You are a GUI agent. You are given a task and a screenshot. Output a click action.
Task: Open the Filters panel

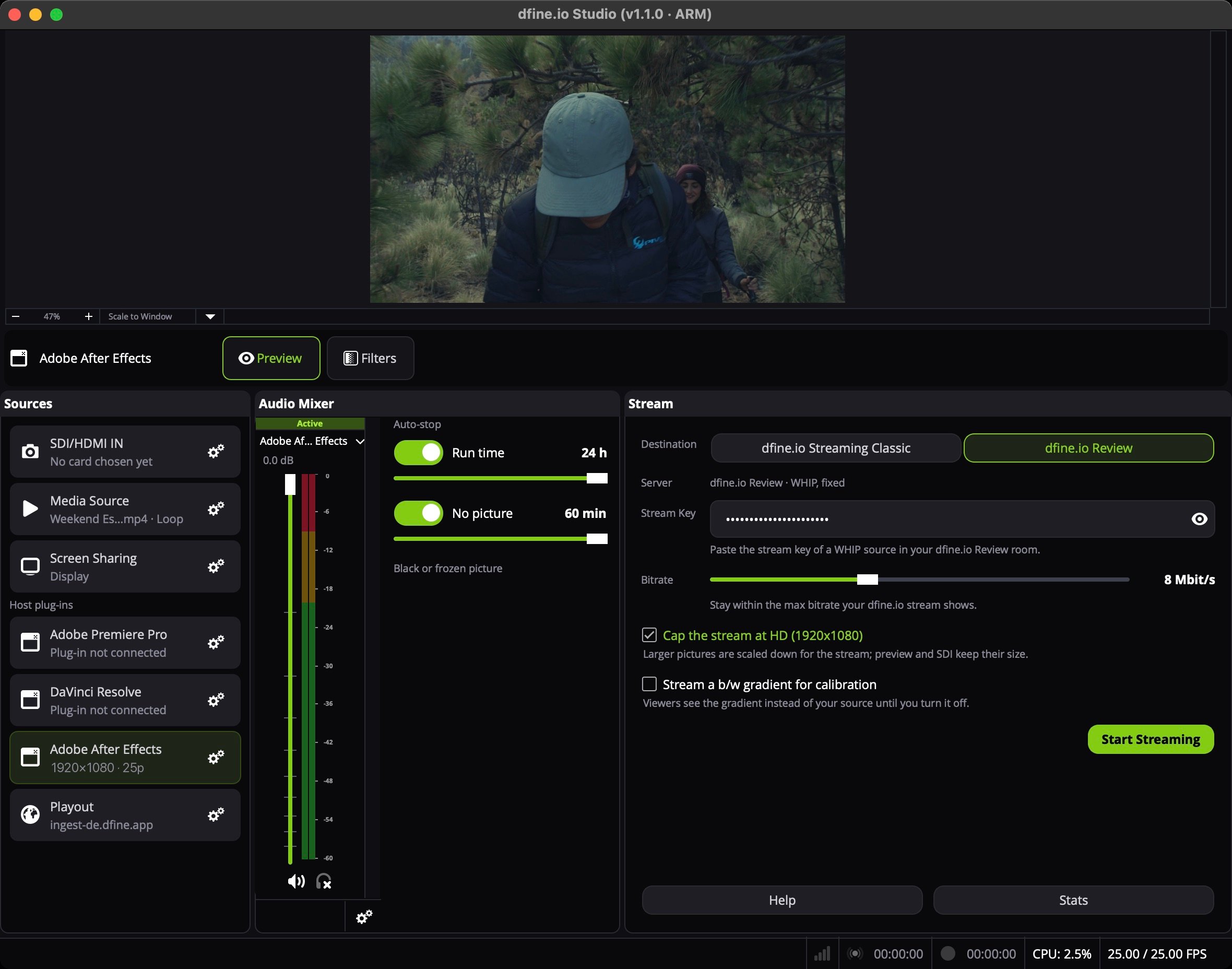click(371, 358)
